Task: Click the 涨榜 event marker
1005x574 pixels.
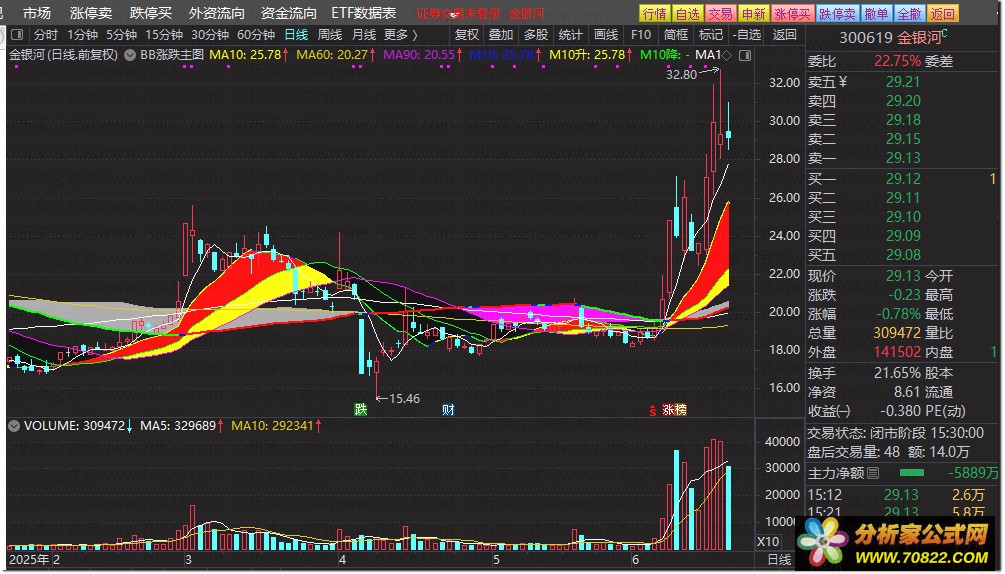Action: tap(674, 409)
